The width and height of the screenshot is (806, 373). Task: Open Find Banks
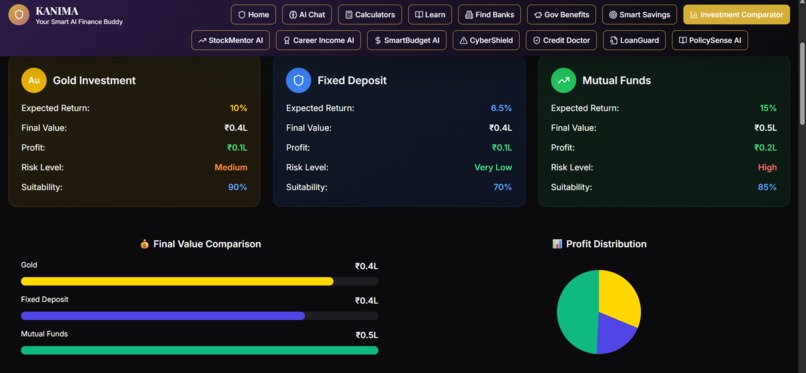click(489, 15)
